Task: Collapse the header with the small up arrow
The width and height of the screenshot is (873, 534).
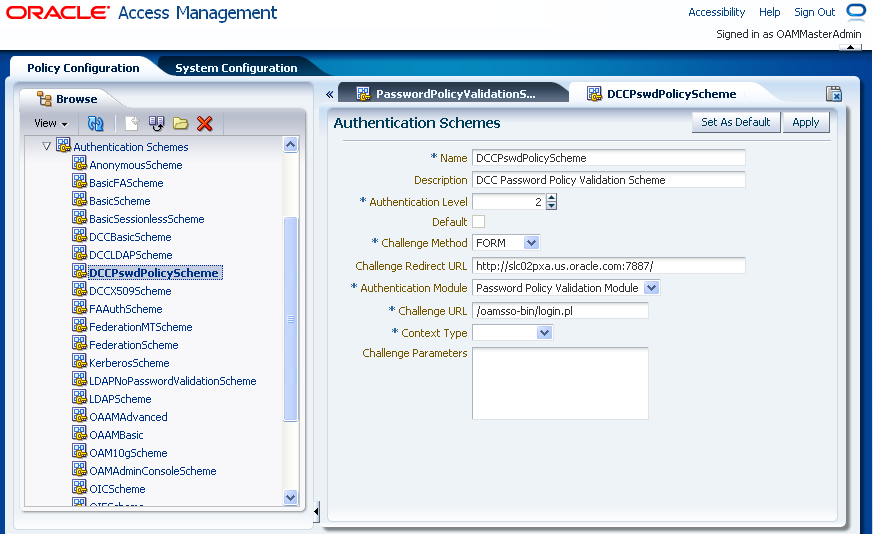Action: [850, 47]
